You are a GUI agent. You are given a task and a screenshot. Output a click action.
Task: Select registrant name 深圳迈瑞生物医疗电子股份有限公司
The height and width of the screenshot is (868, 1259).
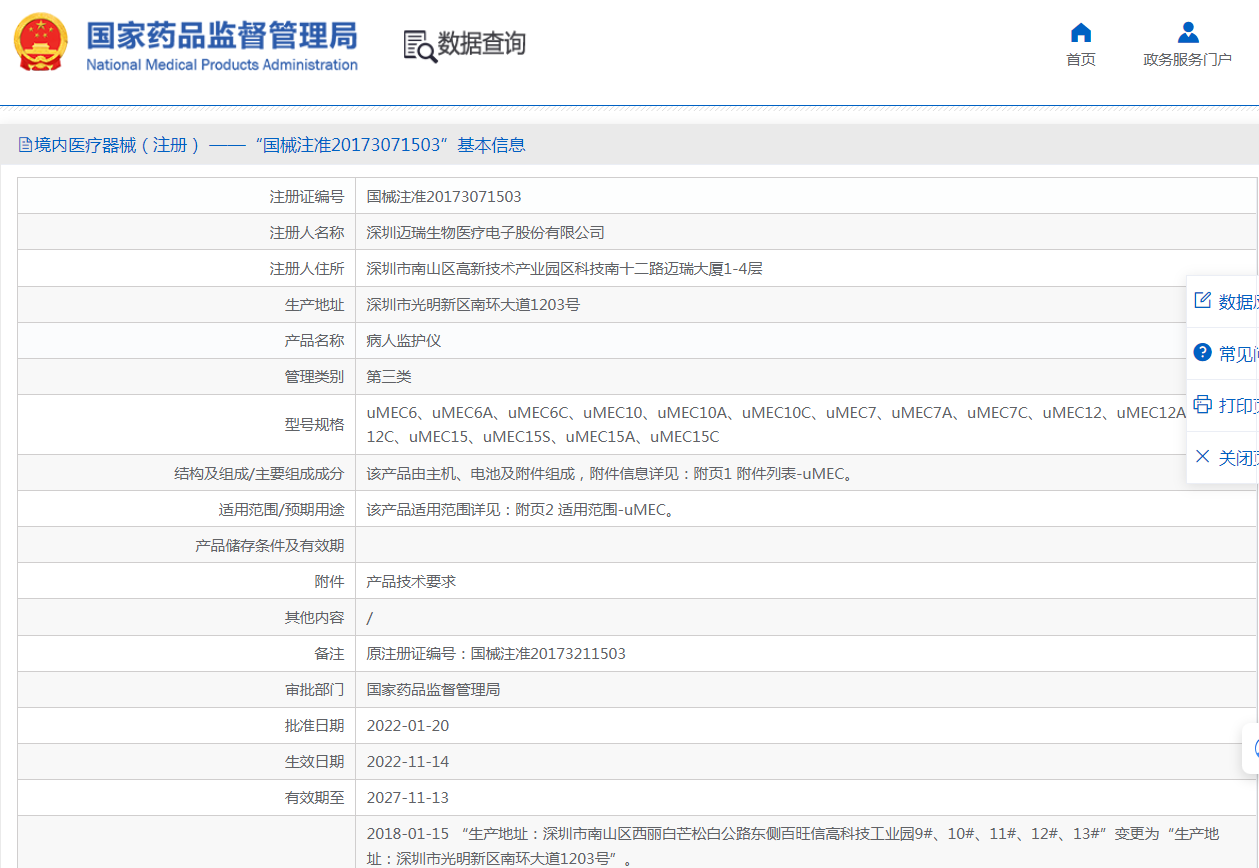tap(486, 233)
